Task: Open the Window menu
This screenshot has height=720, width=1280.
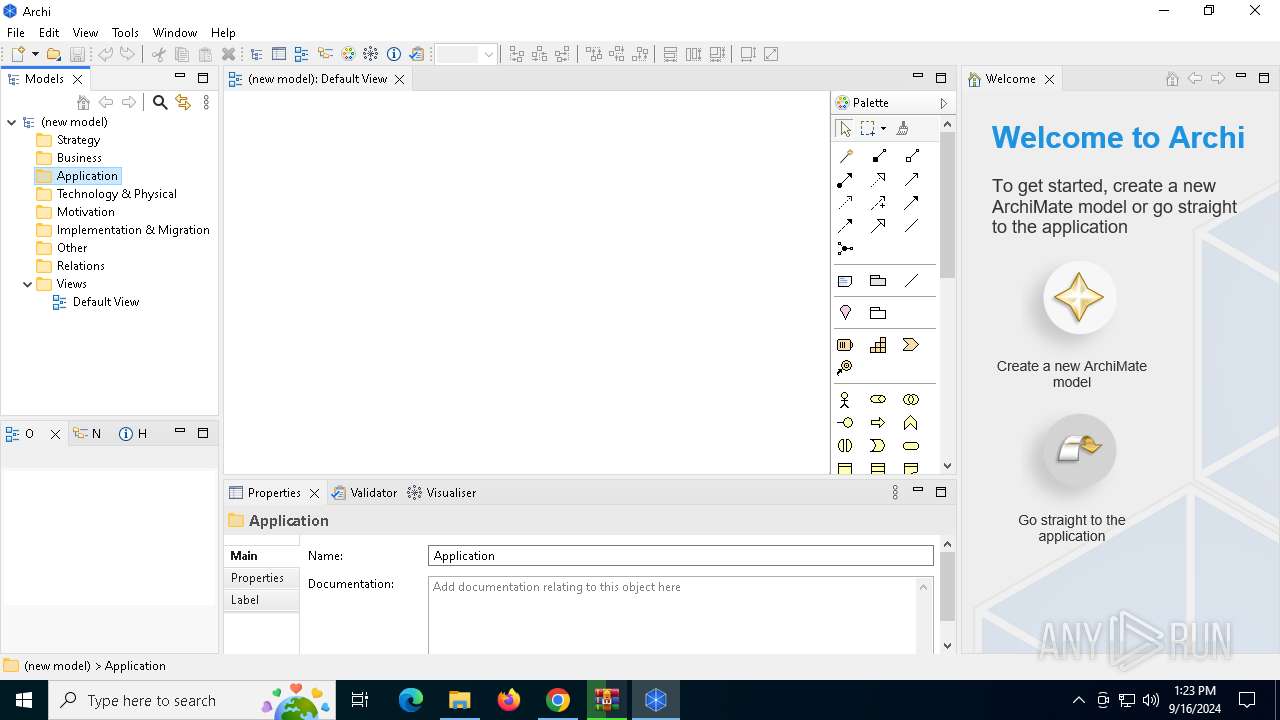Action: point(175,32)
